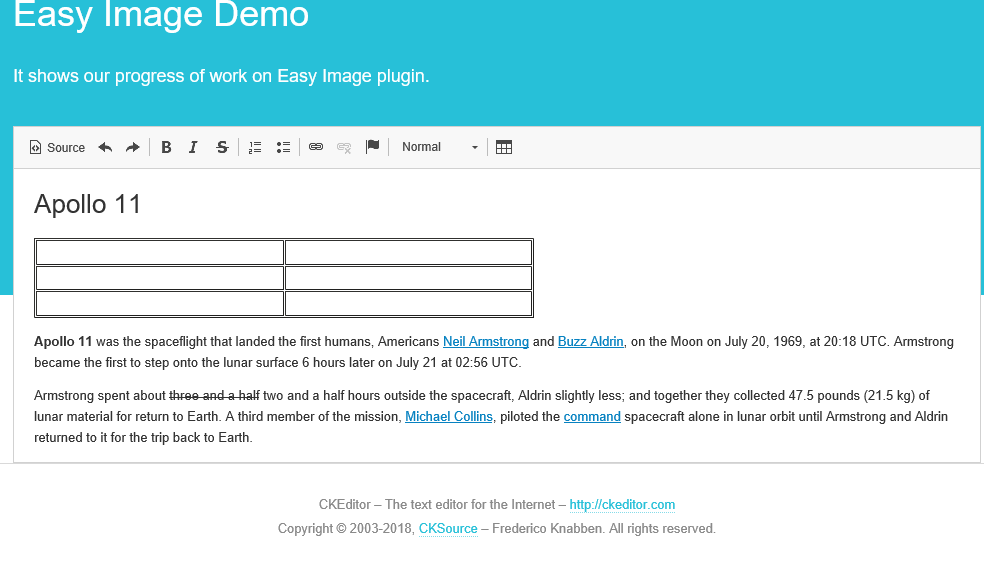The height and width of the screenshot is (588, 984).
Task: Click the struck-through 'three and a half' text
Action: (214, 395)
